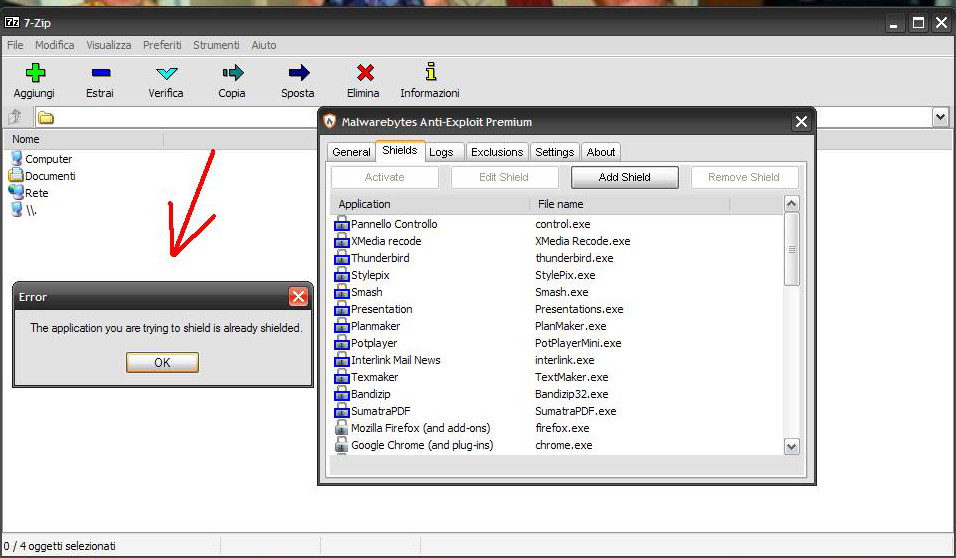Click the Elimina red X icon

365,73
